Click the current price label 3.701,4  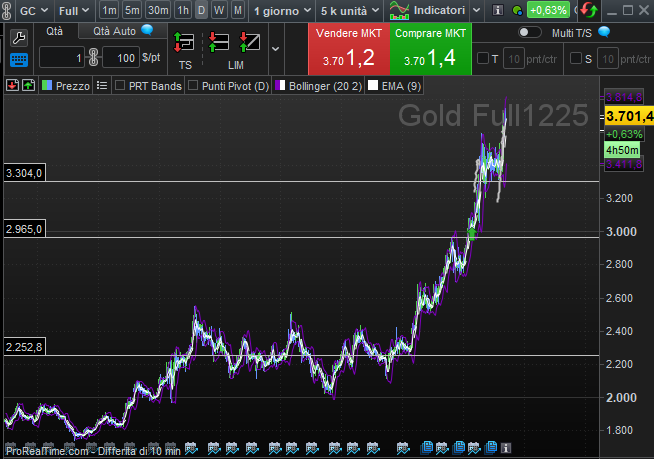629,116
